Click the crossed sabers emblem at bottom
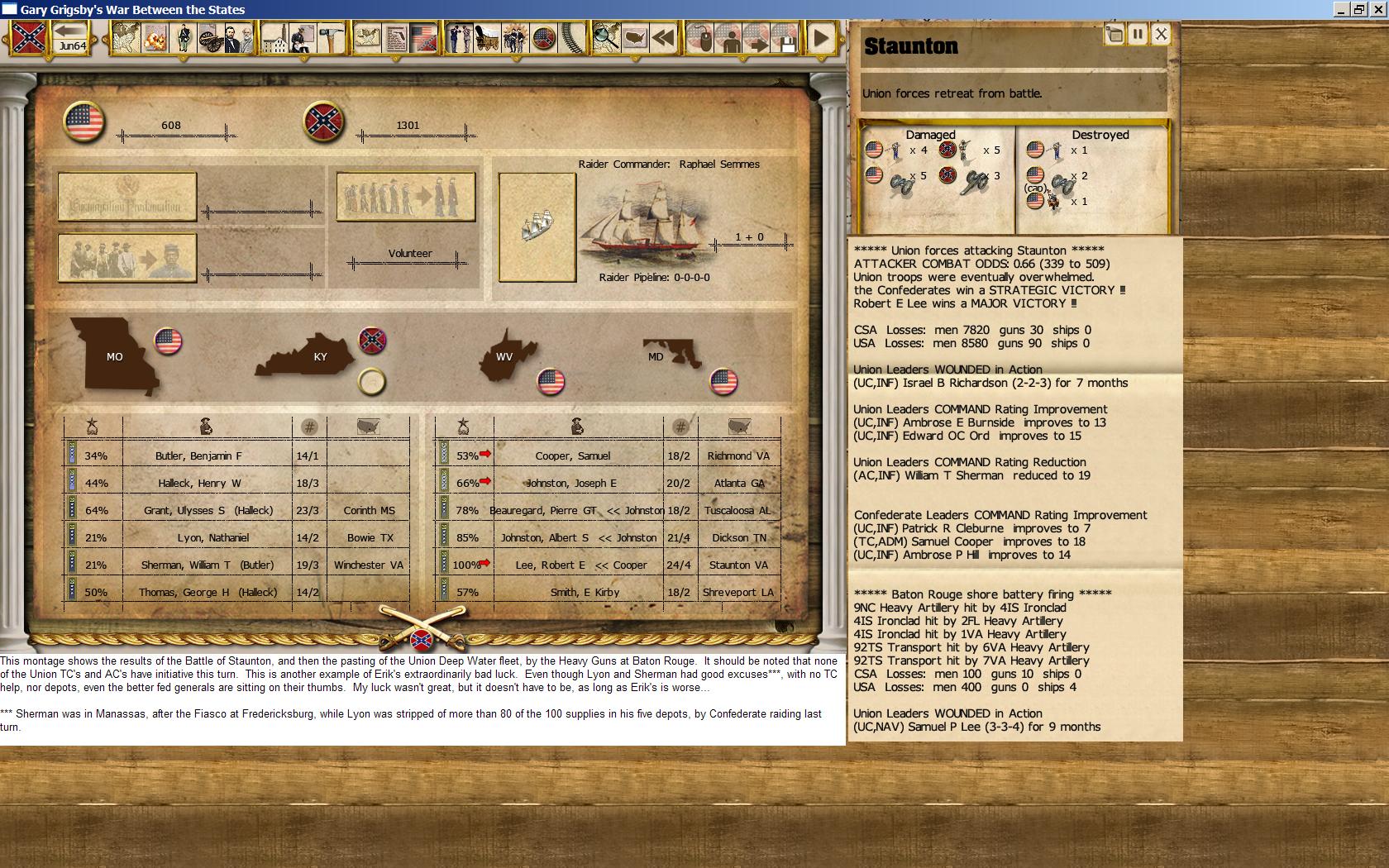 422,627
